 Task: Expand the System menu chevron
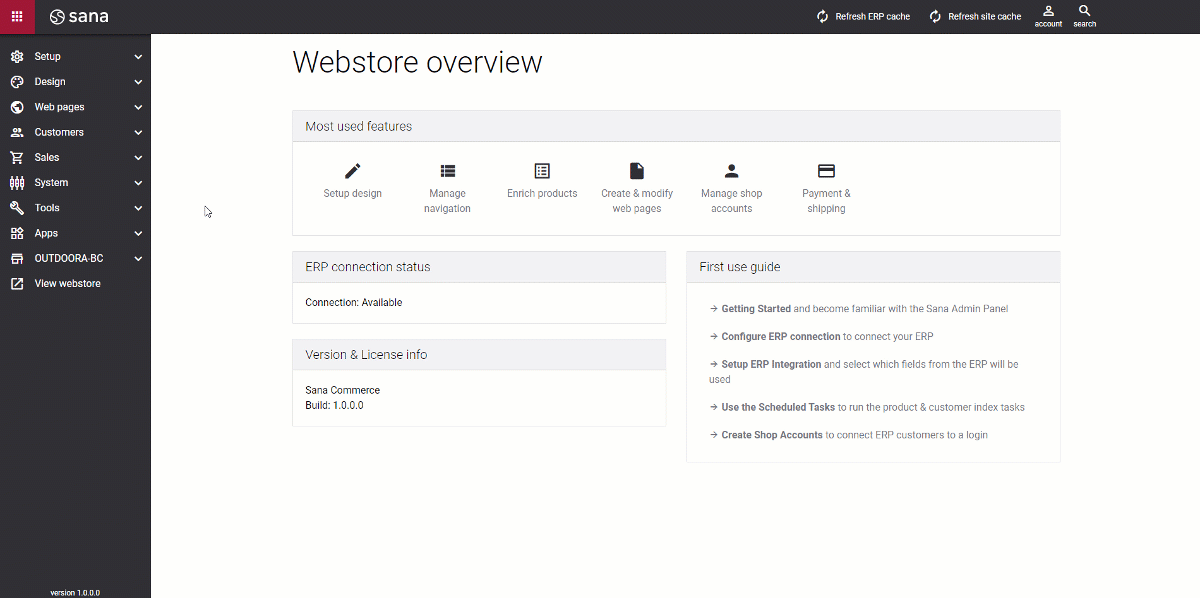(x=138, y=183)
